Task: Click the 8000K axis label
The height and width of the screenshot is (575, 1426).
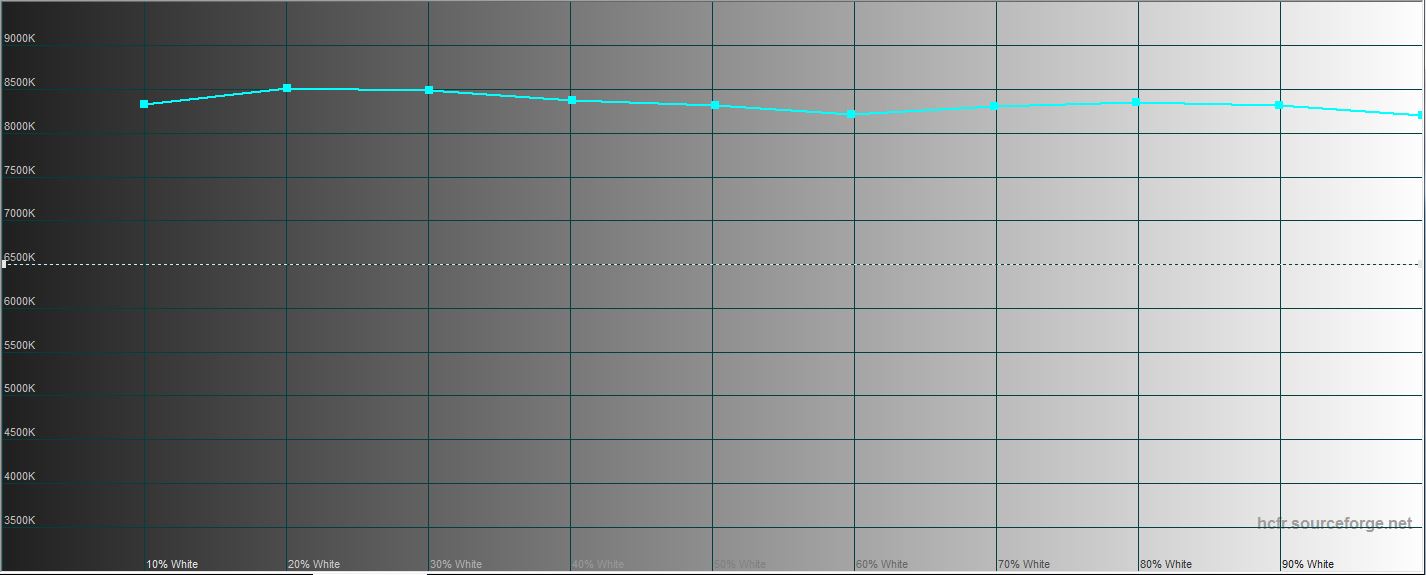Action: point(20,127)
